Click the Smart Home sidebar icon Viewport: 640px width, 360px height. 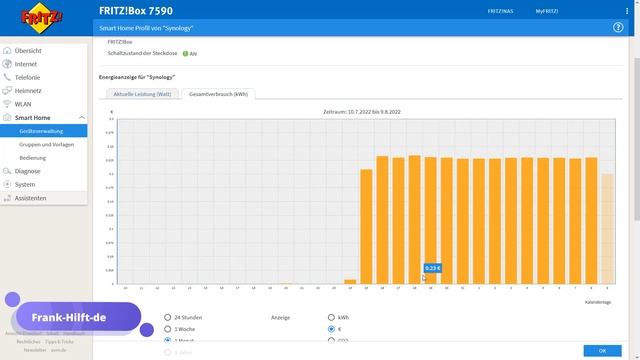(7, 118)
